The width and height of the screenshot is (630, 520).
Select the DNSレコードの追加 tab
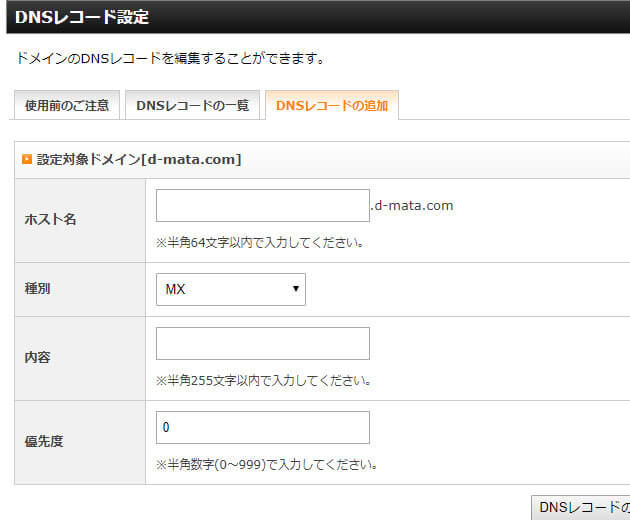click(331, 105)
